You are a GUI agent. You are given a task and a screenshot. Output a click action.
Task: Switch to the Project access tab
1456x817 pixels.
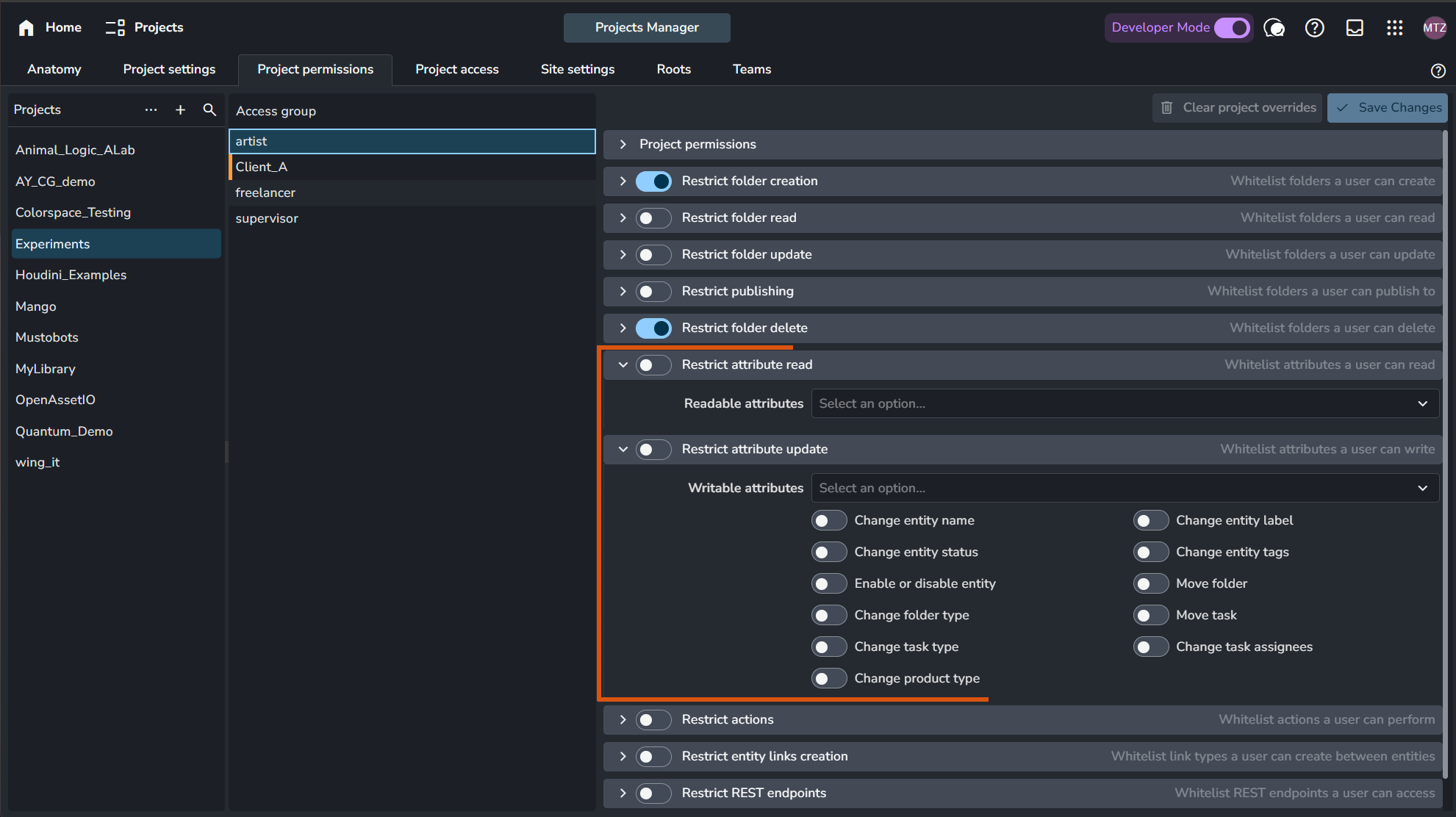(456, 69)
